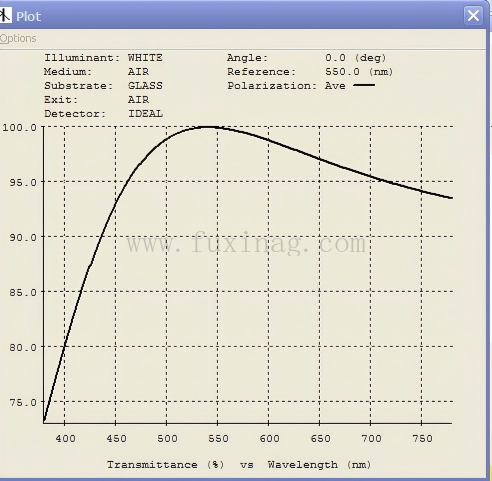Viewport: 492px width, 481px height.
Task: Click the 500 x-axis label
Action: pyautogui.click(x=167, y=438)
